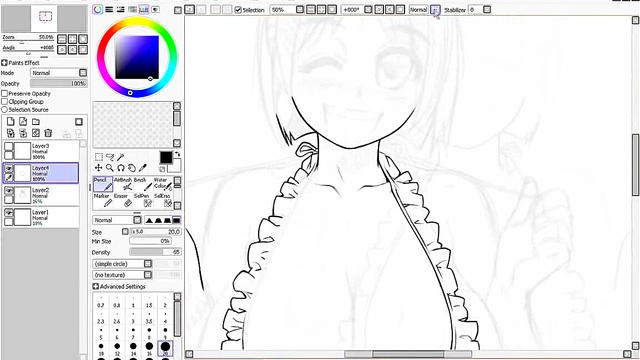Click the delete layer trash icon

[48, 133]
